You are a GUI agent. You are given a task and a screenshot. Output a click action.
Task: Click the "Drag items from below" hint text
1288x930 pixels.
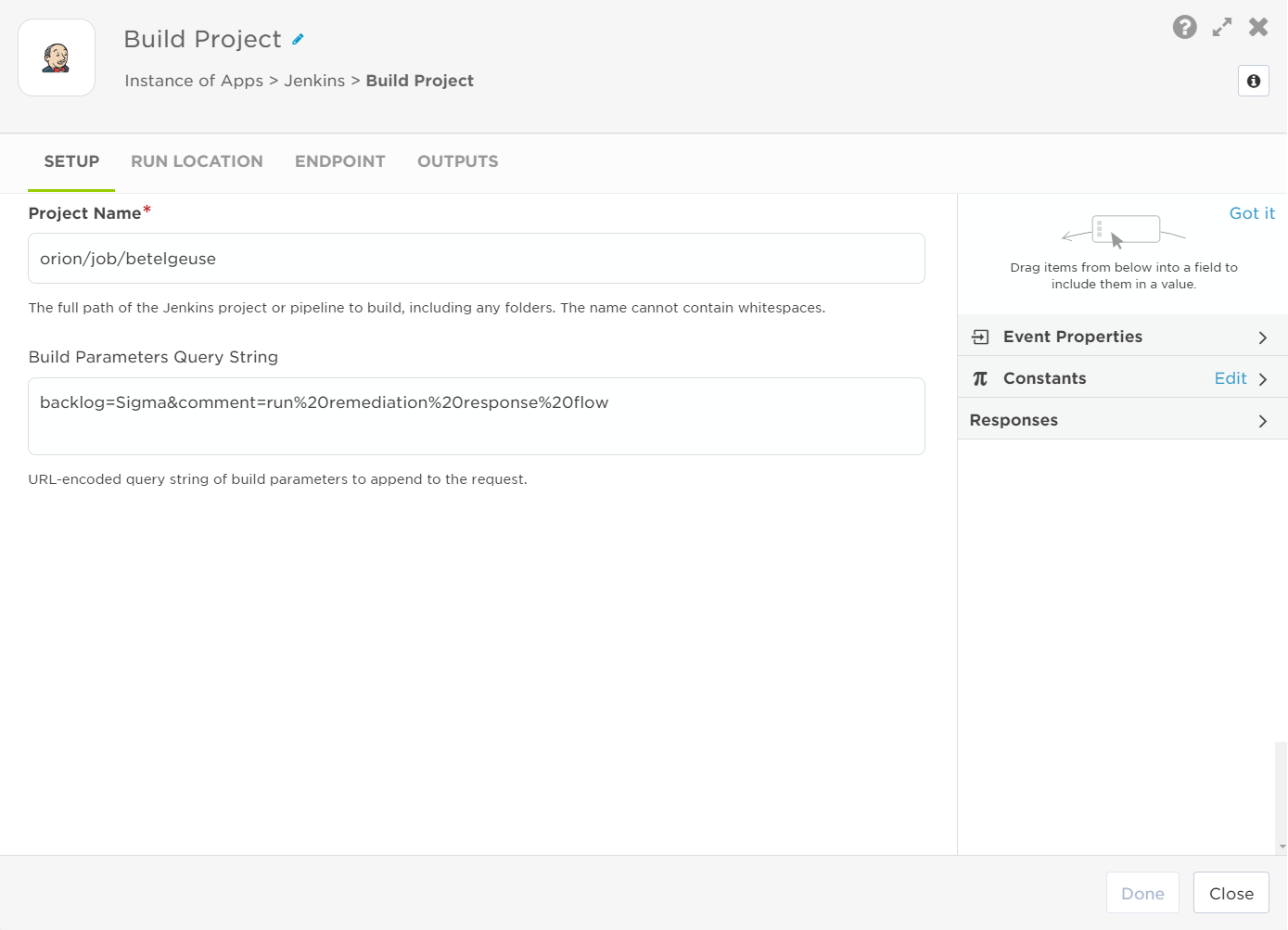[x=1124, y=275]
